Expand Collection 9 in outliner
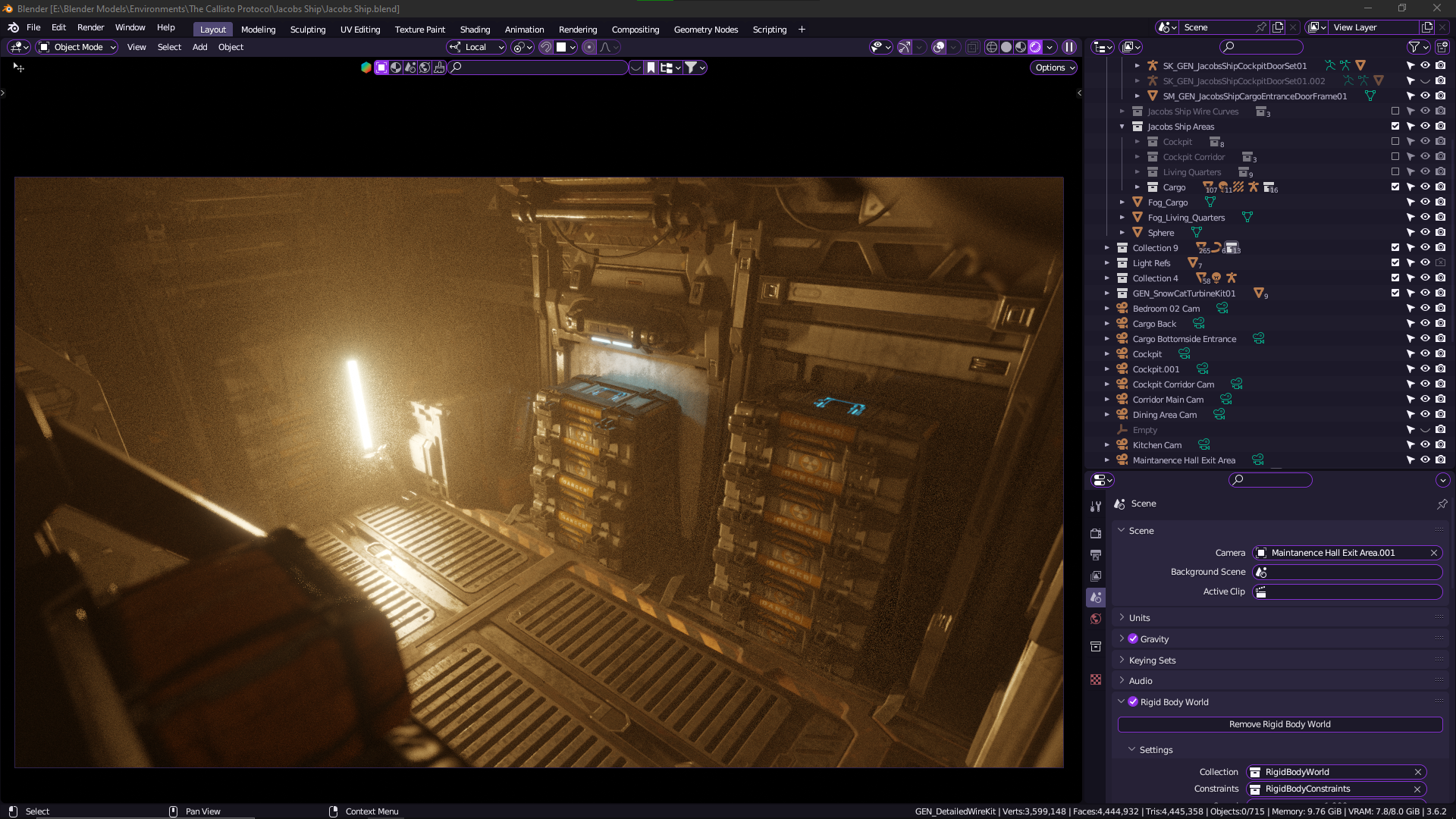 pyautogui.click(x=1106, y=248)
